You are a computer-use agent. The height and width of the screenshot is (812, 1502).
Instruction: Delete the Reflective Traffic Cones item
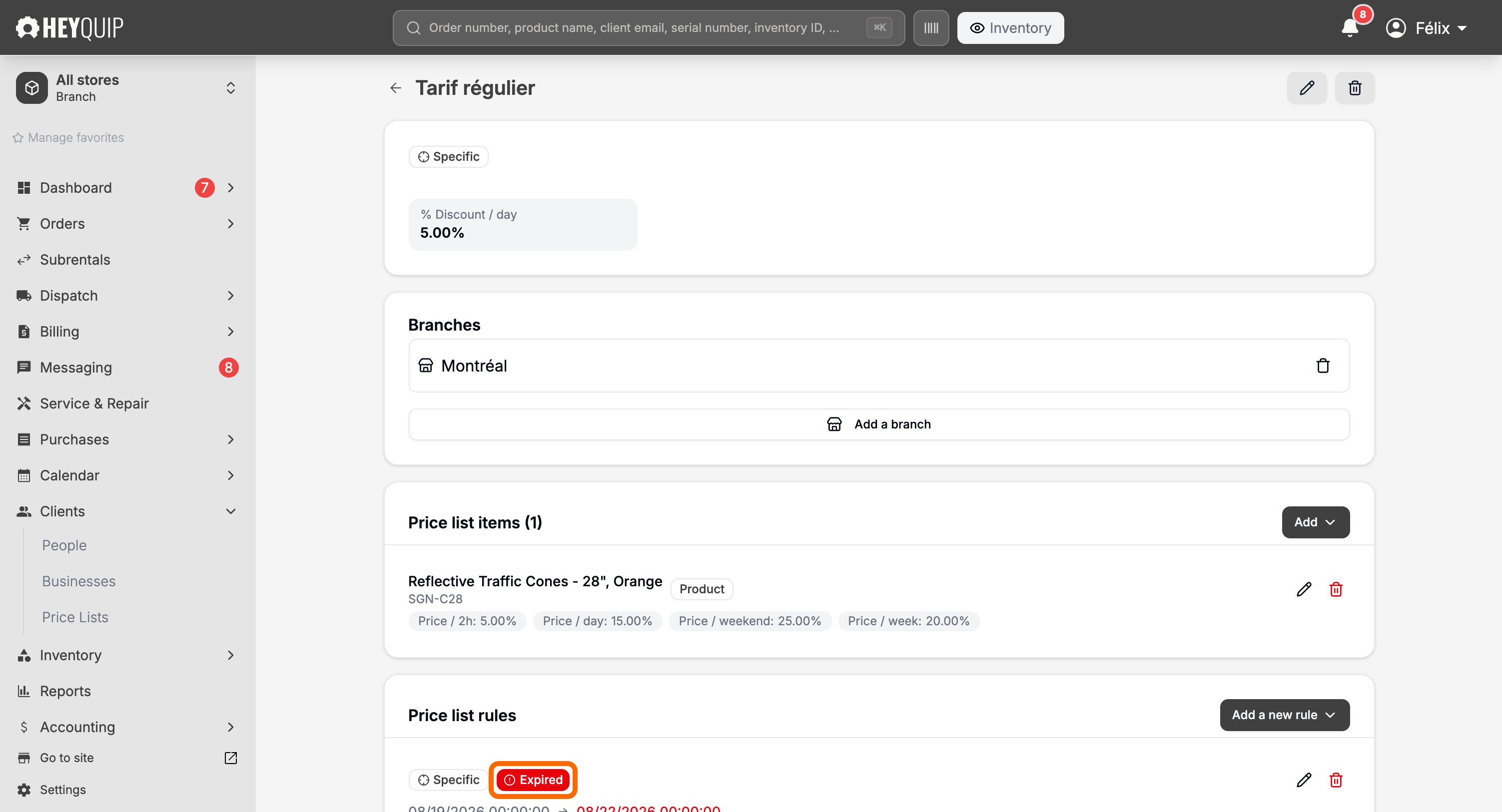click(1336, 589)
